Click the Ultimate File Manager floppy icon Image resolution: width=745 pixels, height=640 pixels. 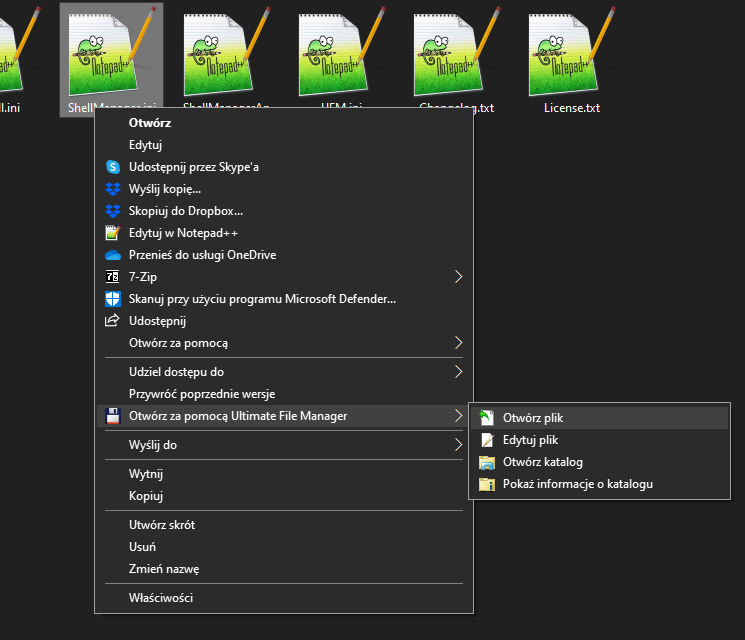click(x=113, y=416)
